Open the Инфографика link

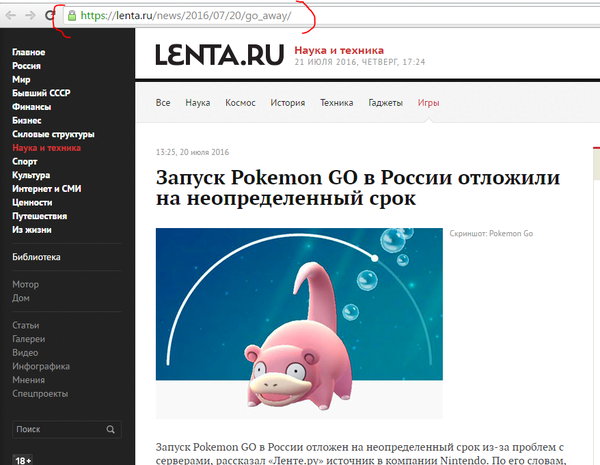41,367
